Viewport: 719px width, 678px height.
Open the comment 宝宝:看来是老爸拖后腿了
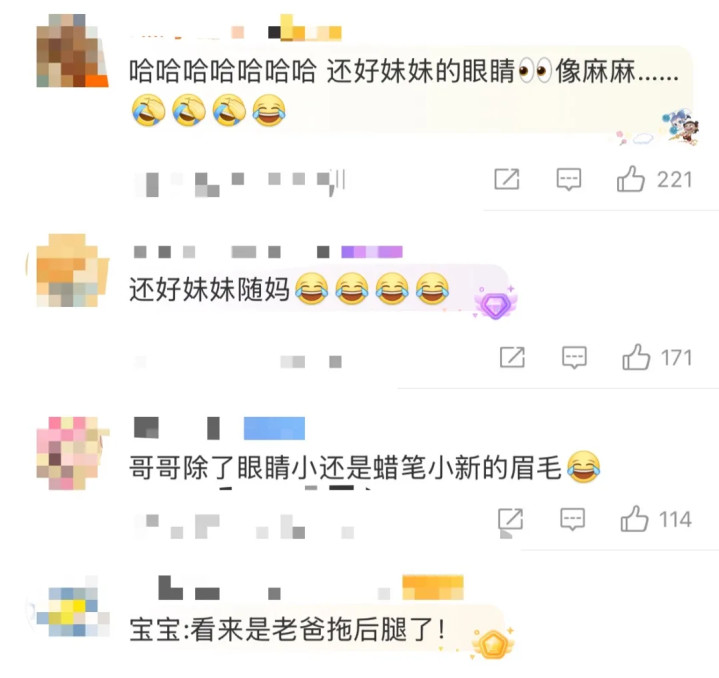(x=287, y=629)
